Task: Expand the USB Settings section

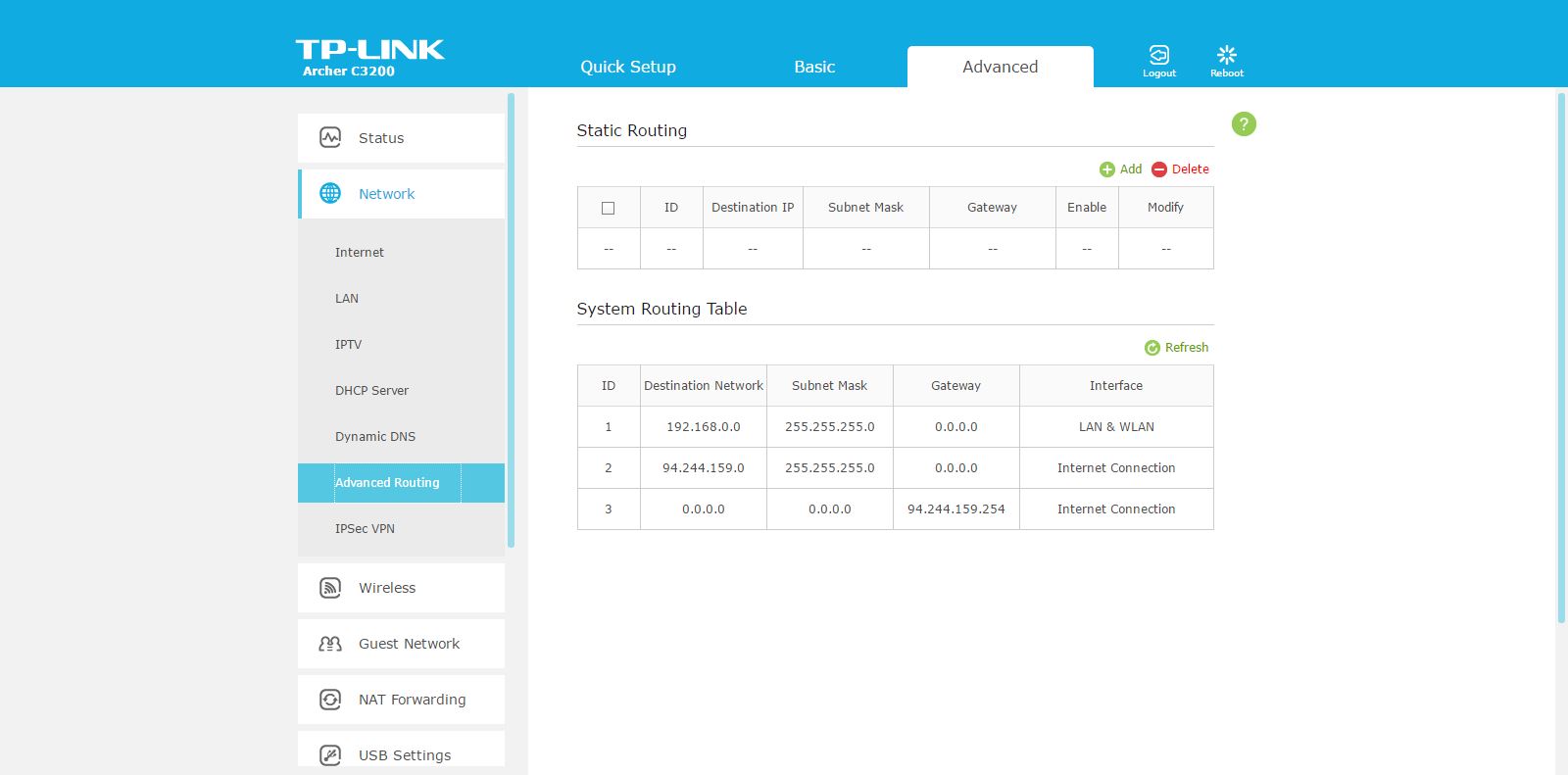Action: [x=401, y=751]
